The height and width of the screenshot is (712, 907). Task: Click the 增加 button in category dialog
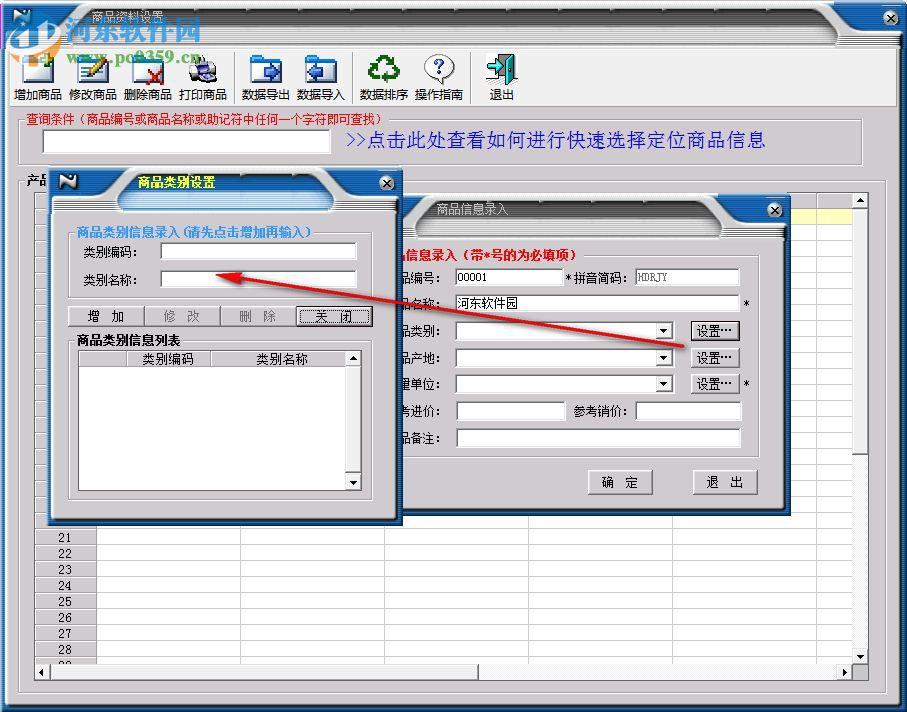coord(106,316)
